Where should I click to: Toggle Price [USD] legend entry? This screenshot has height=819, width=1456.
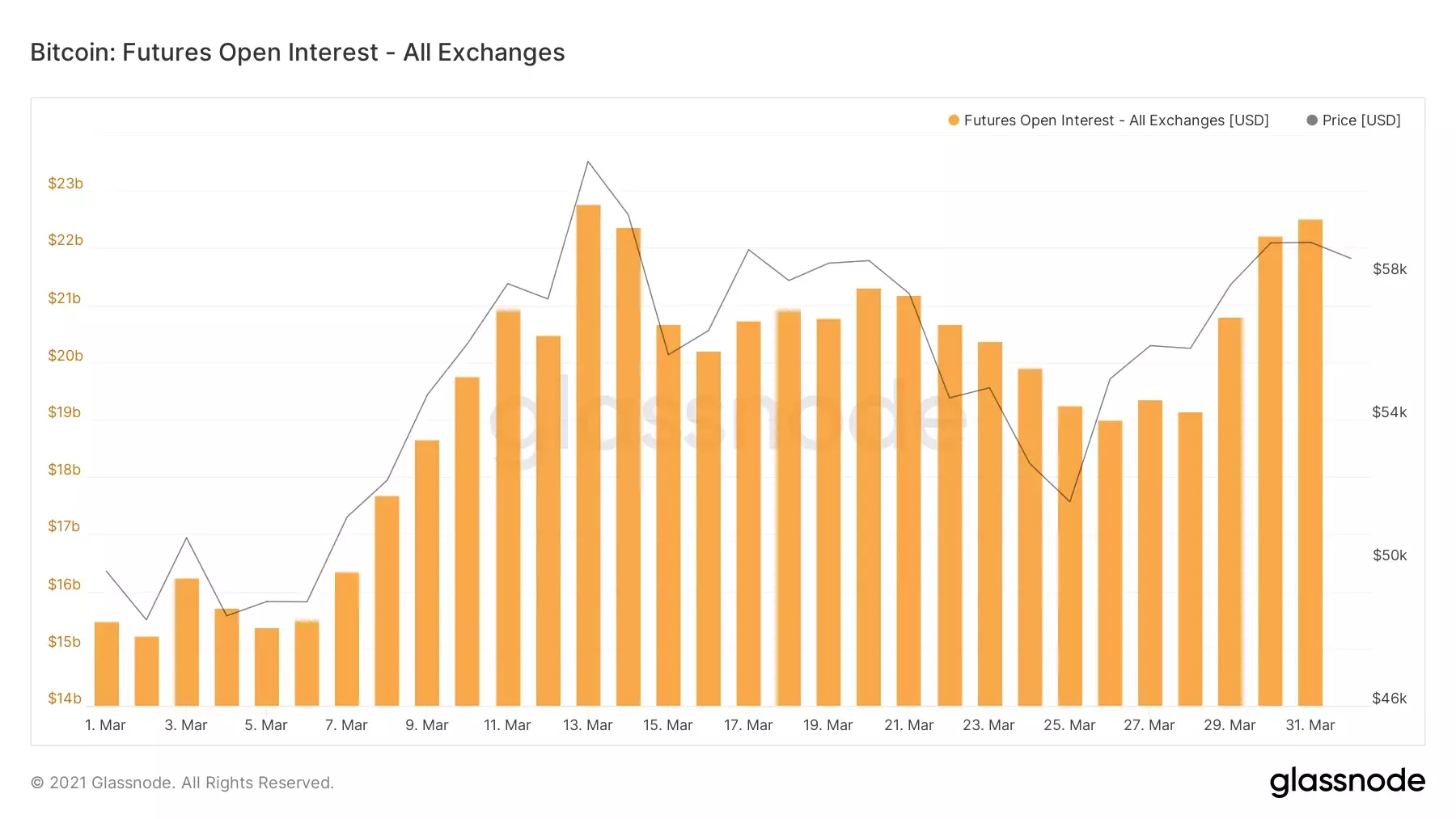tap(1353, 120)
